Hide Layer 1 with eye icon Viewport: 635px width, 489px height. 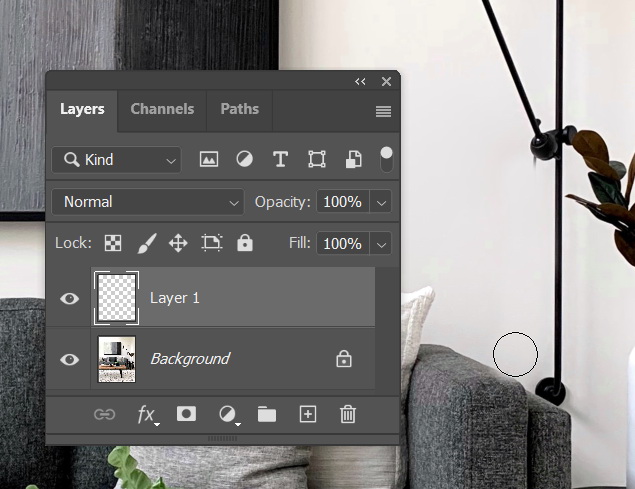(x=69, y=298)
